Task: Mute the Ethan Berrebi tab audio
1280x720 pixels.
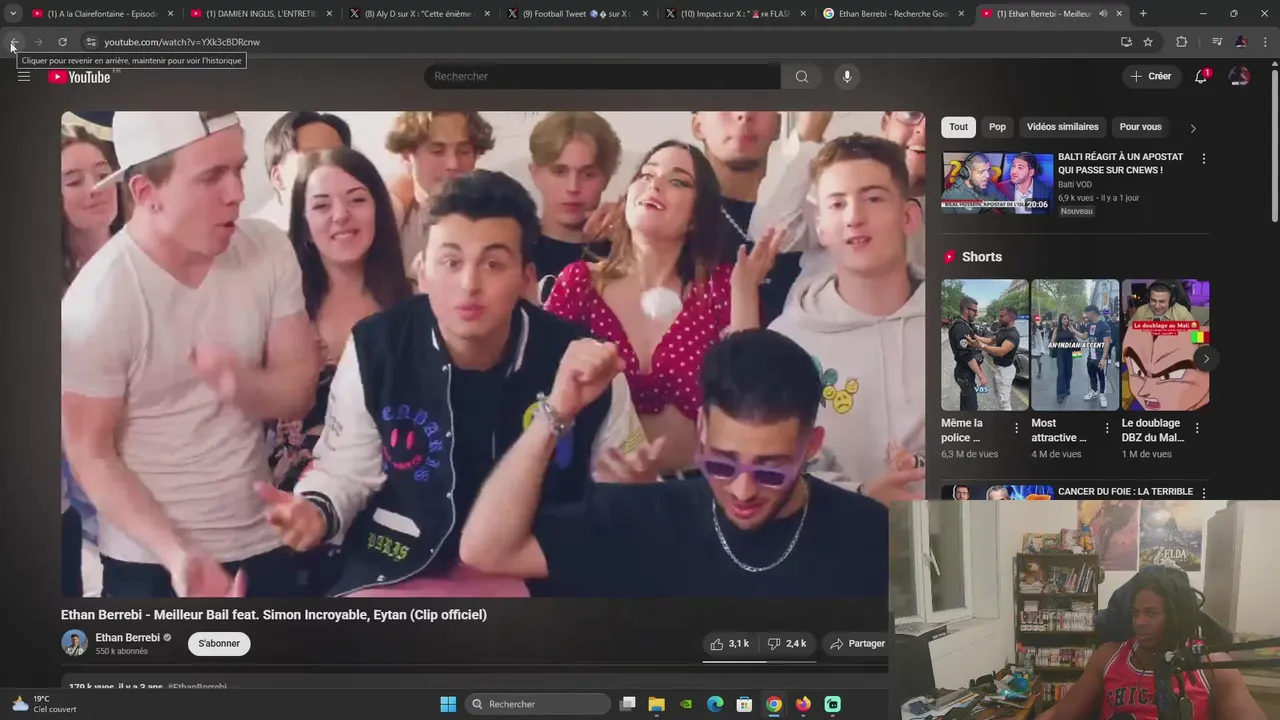Action: click(x=1103, y=14)
